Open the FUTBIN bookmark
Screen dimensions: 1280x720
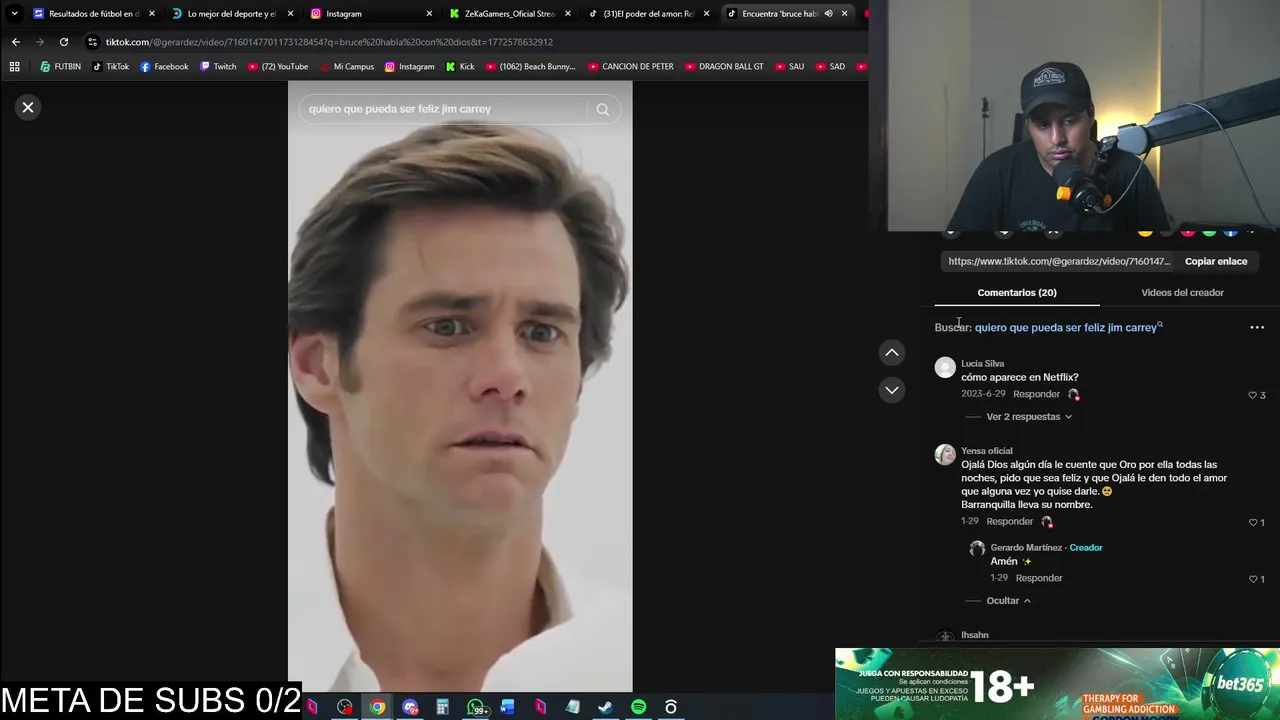pos(60,67)
